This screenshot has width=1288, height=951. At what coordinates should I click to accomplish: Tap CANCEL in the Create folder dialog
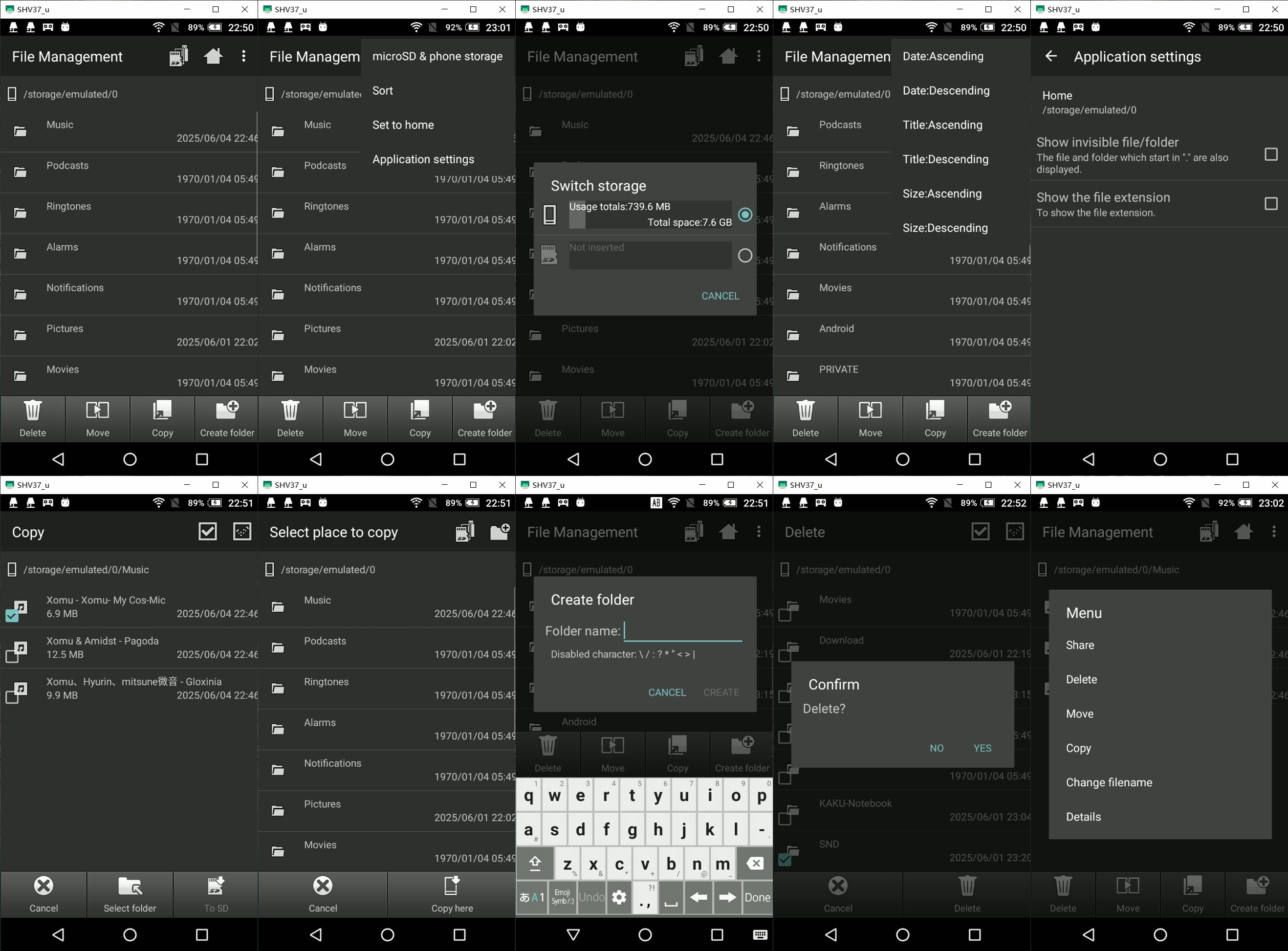(667, 692)
